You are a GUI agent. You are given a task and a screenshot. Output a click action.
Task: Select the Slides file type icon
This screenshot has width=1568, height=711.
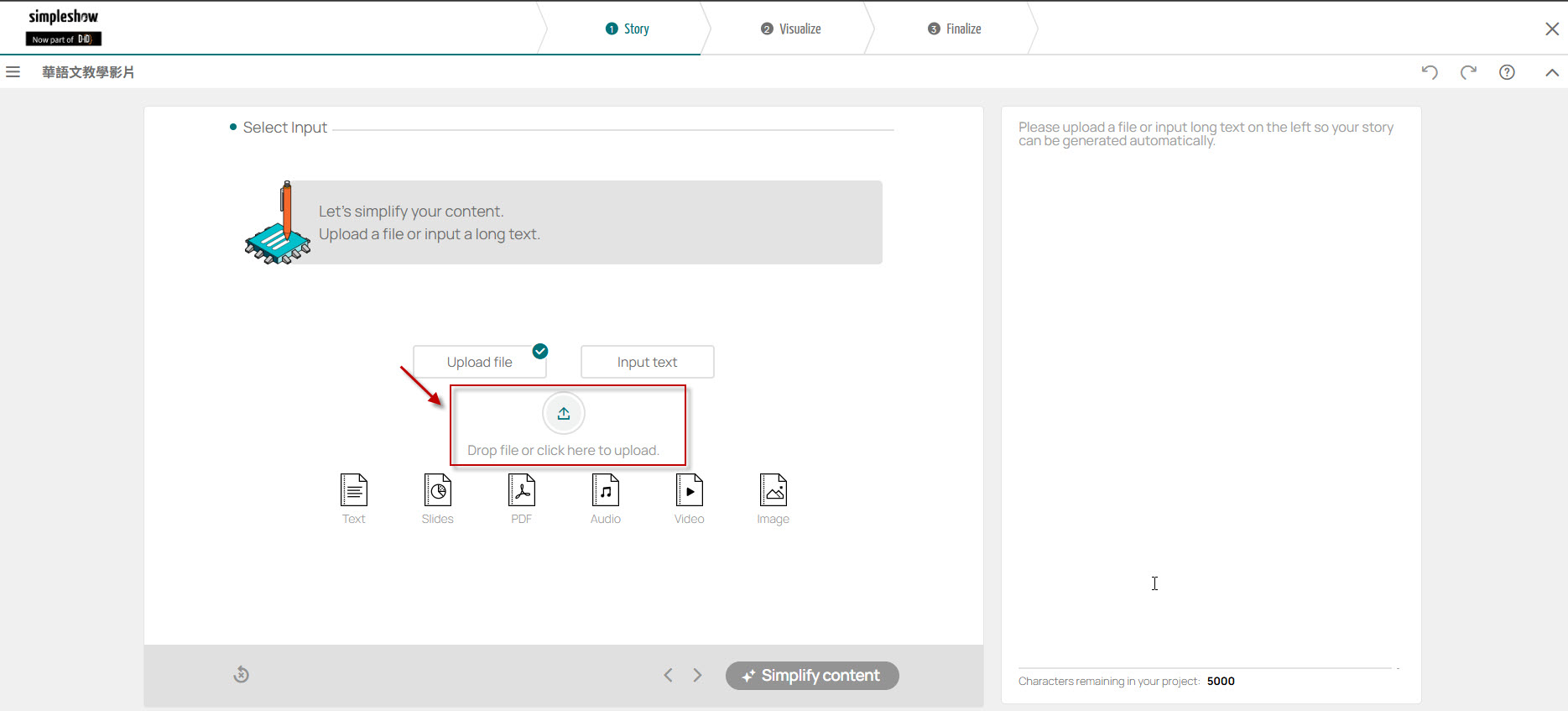tap(438, 490)
